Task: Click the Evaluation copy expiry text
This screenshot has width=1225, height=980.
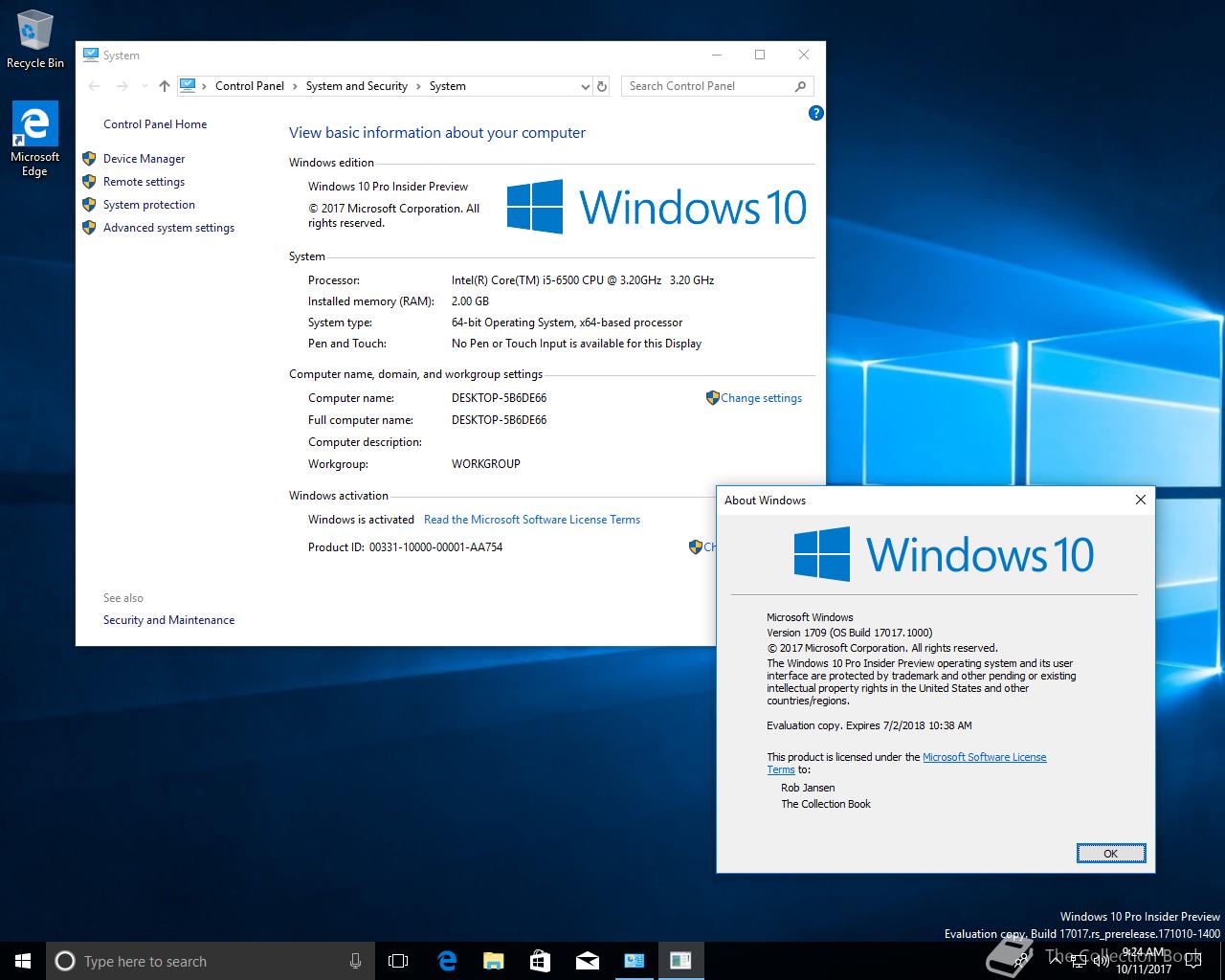Action: (869, 725)
